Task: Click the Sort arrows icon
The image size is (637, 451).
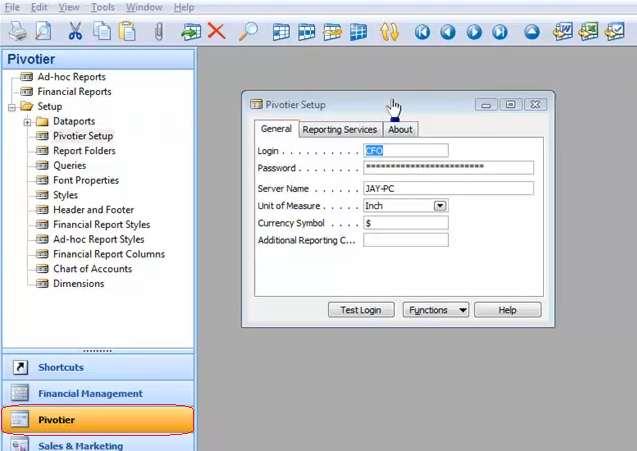Action: coord(389,32)
